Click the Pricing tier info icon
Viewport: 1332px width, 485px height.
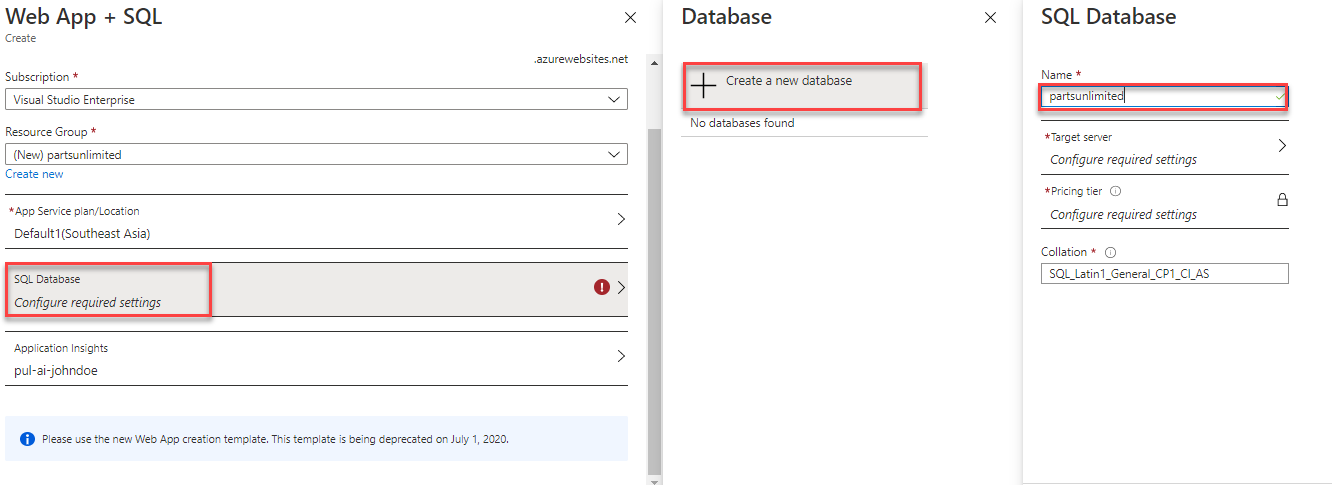point(1116,191)
